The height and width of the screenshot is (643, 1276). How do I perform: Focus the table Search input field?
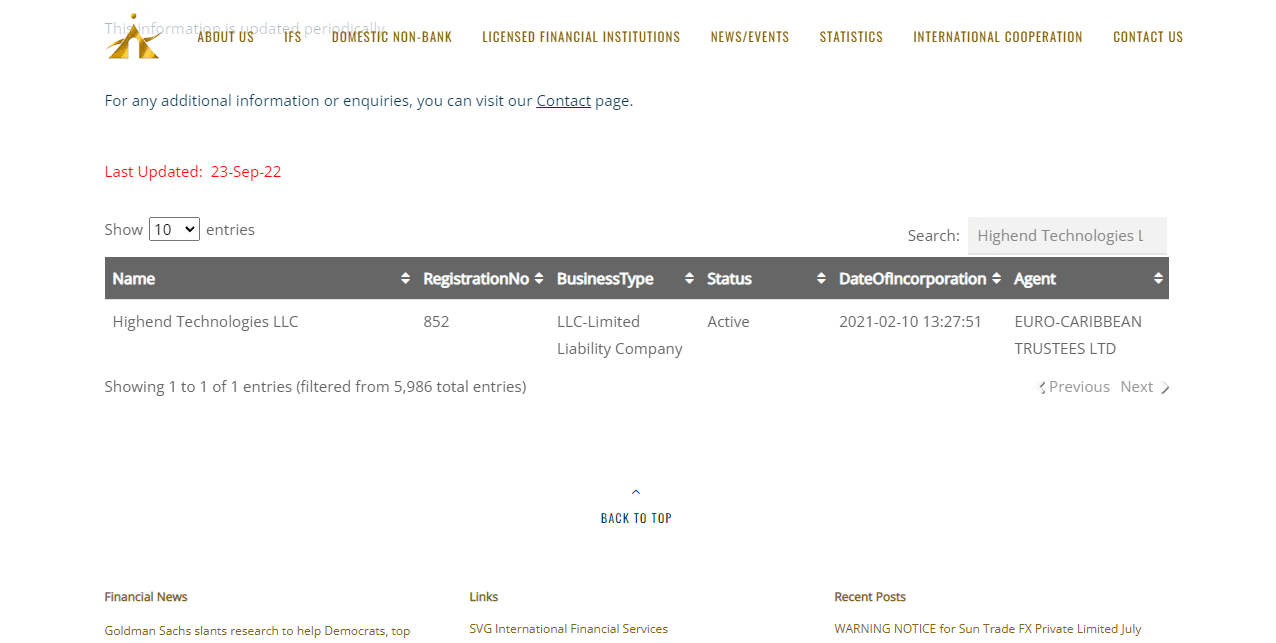(x=1066, y=236)
